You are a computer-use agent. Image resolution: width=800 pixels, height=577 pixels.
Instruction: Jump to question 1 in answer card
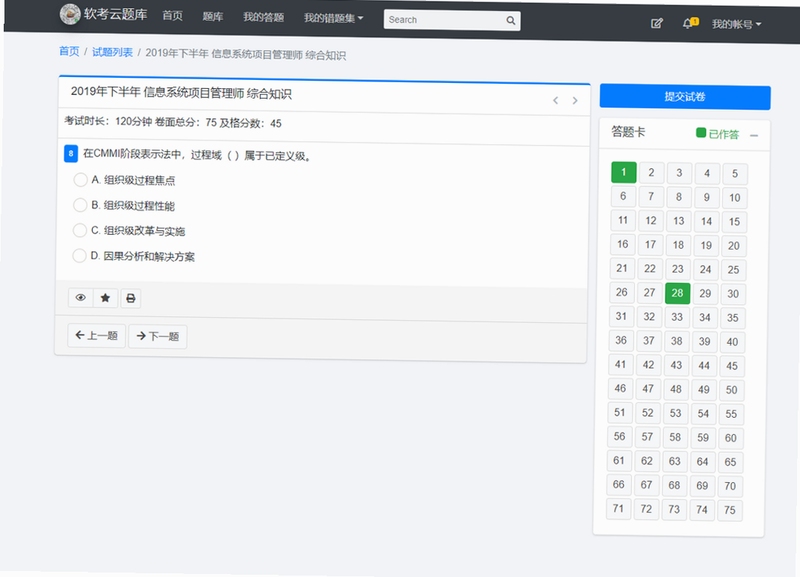tap(623, 172)
